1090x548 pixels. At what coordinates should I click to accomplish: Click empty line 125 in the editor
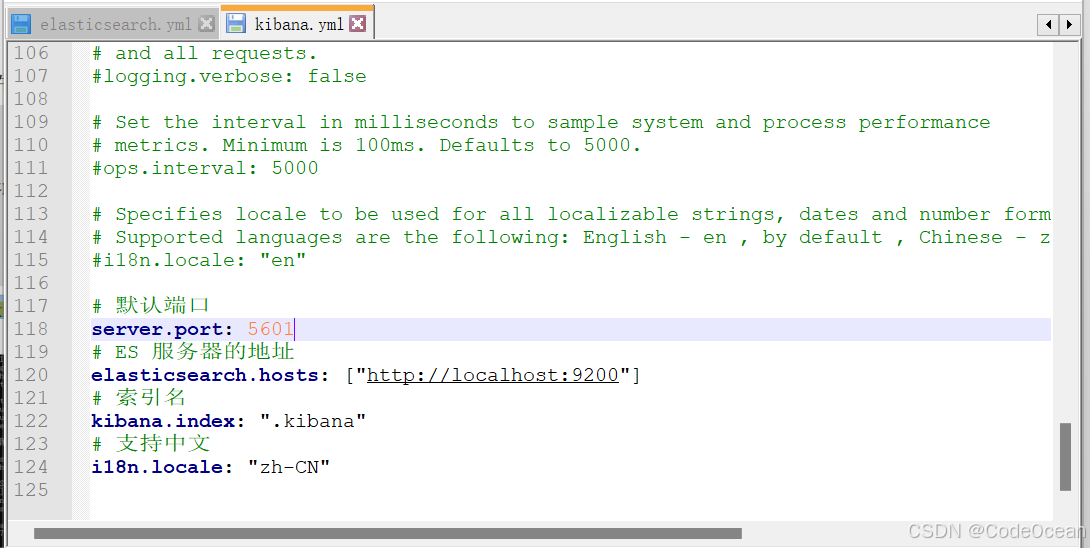[570, 490]
